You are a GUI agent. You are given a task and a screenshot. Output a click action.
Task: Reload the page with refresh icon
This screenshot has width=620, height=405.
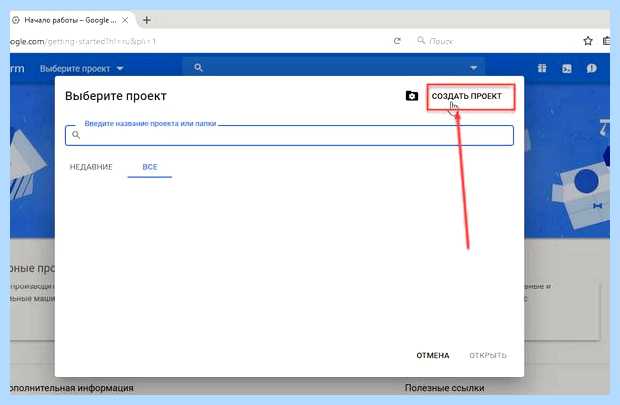(397, 41)
